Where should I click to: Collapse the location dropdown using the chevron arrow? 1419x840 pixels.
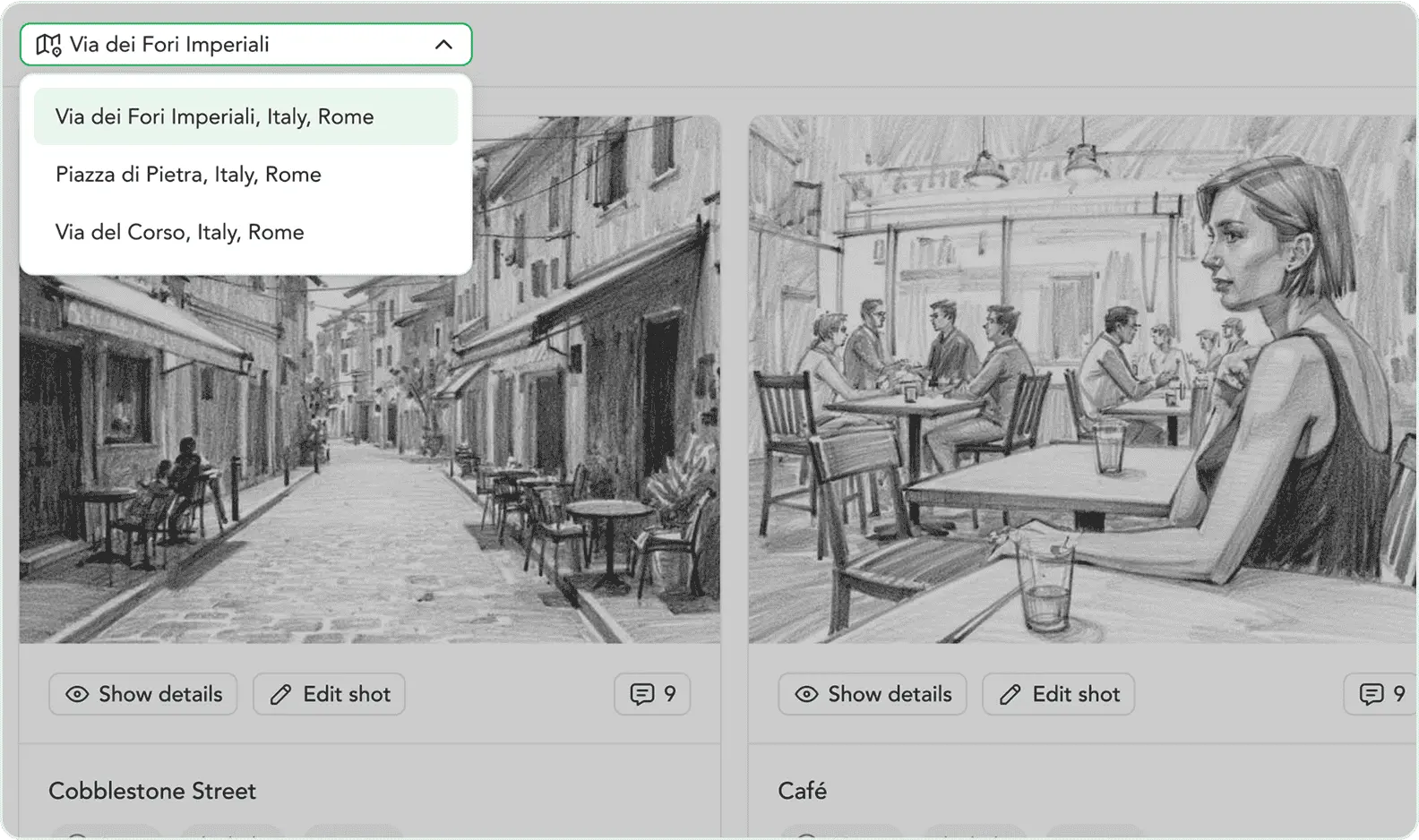443,45
